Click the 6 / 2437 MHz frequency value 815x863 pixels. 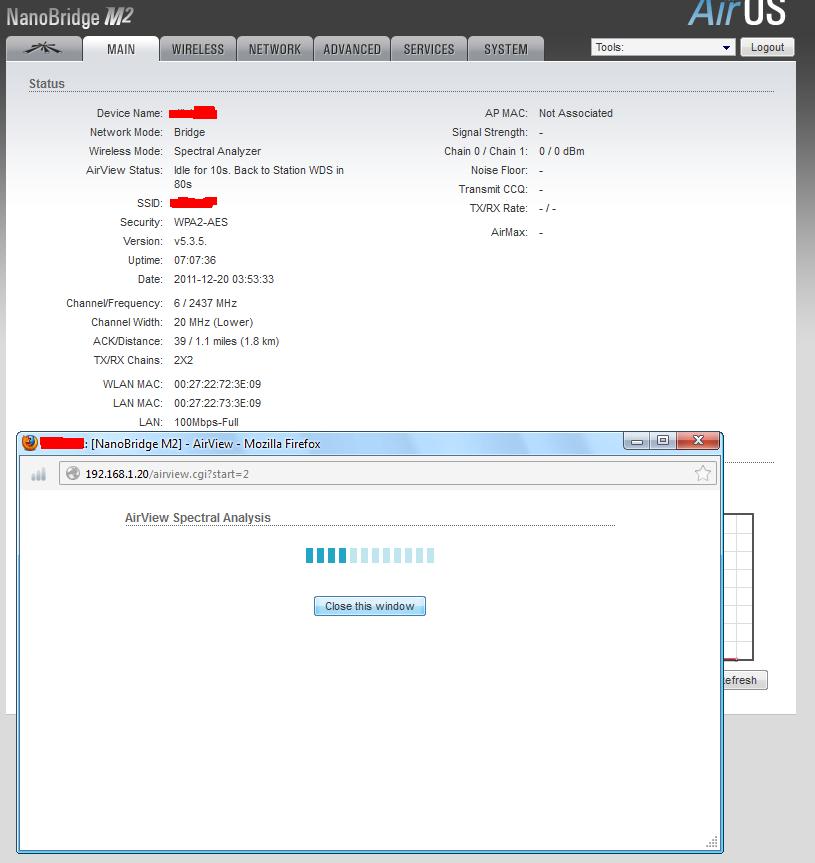205,303
